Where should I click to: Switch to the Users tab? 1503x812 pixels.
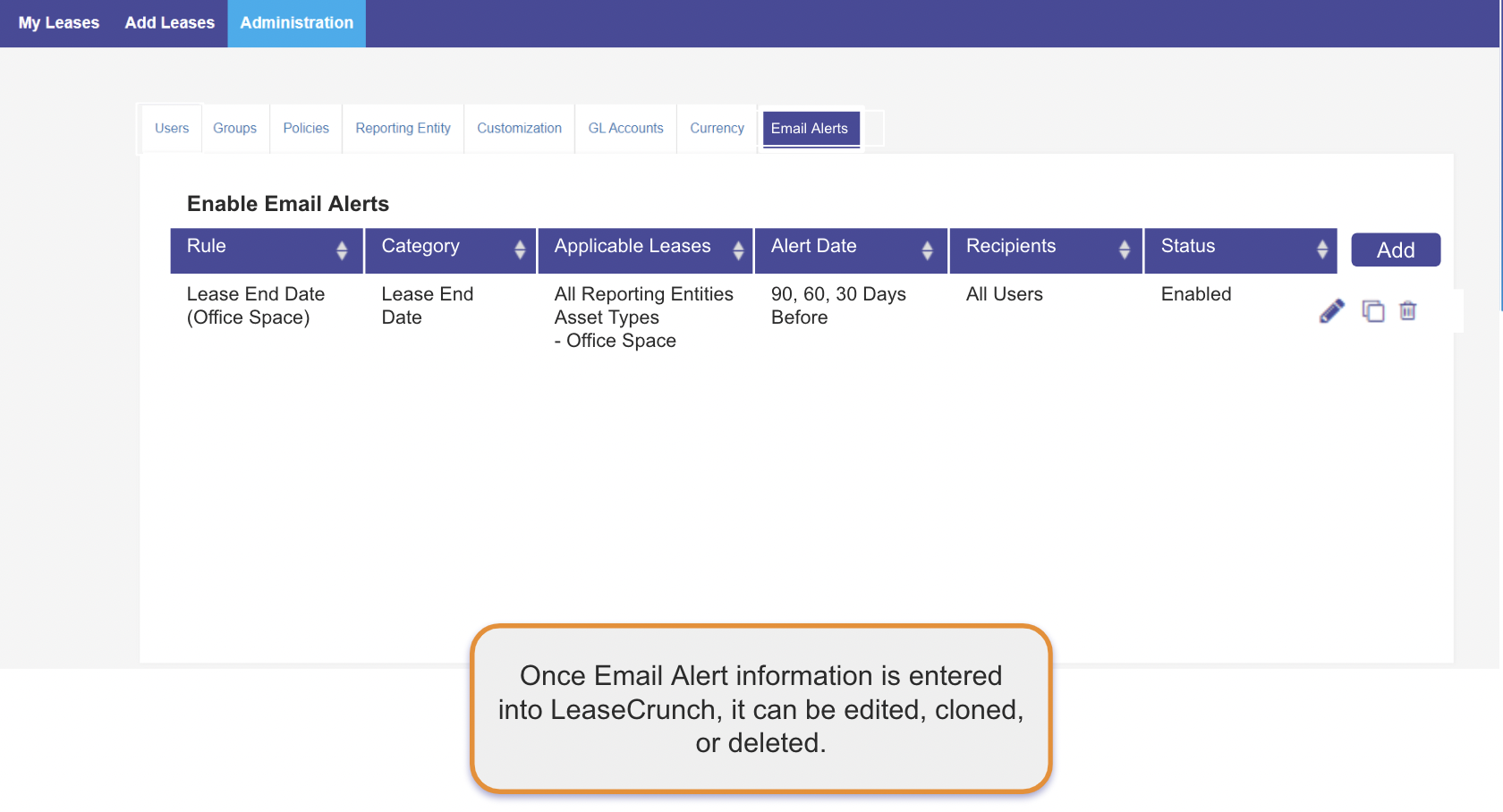172,128
